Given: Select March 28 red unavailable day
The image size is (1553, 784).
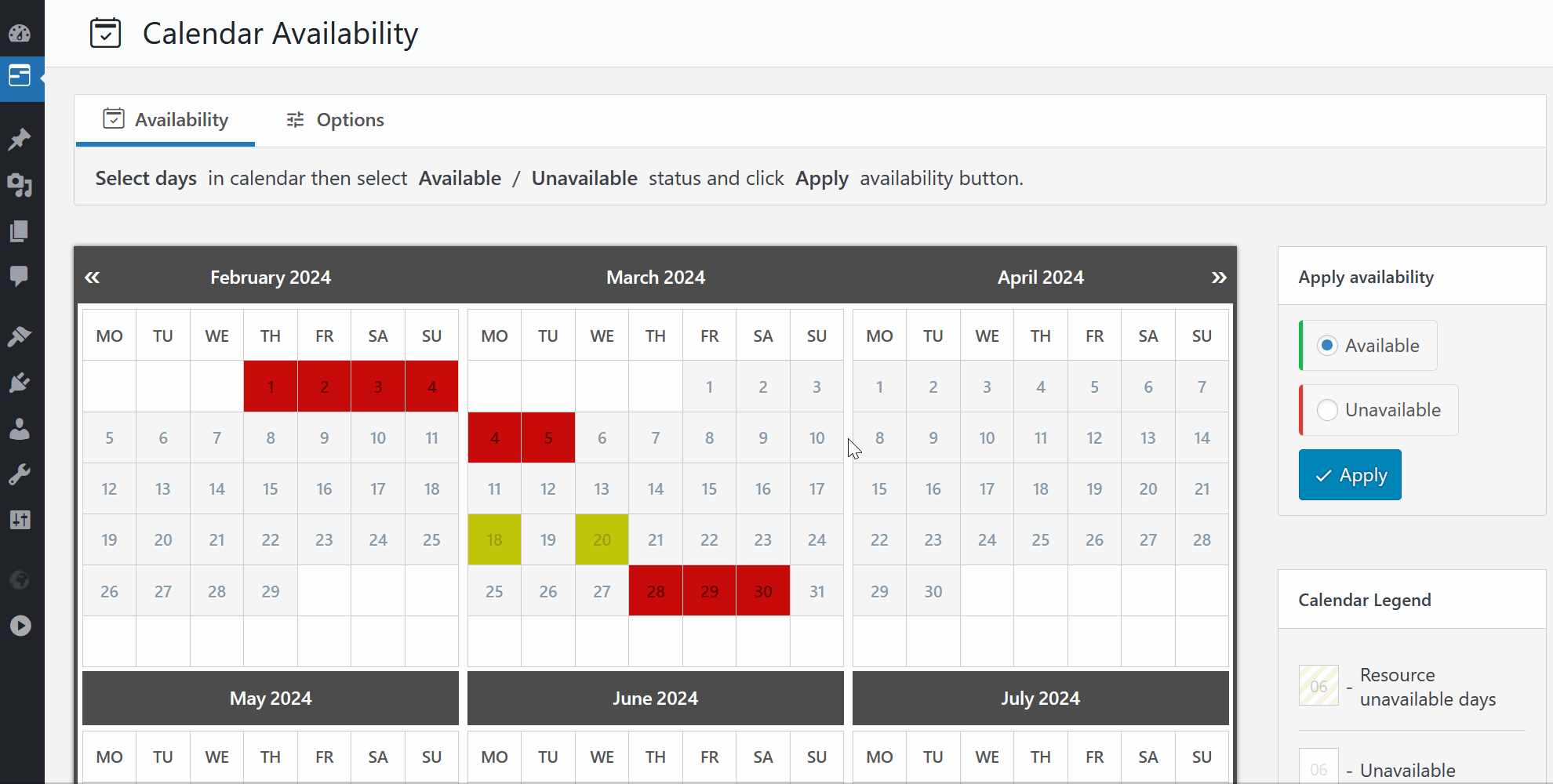Looking at the screenshot, I should tap(656, 591).
